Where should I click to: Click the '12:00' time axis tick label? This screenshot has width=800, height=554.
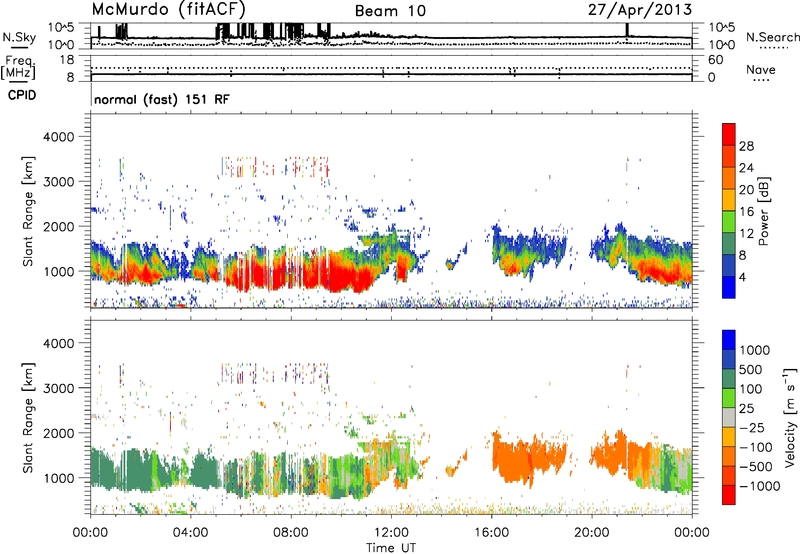[391, 533]
